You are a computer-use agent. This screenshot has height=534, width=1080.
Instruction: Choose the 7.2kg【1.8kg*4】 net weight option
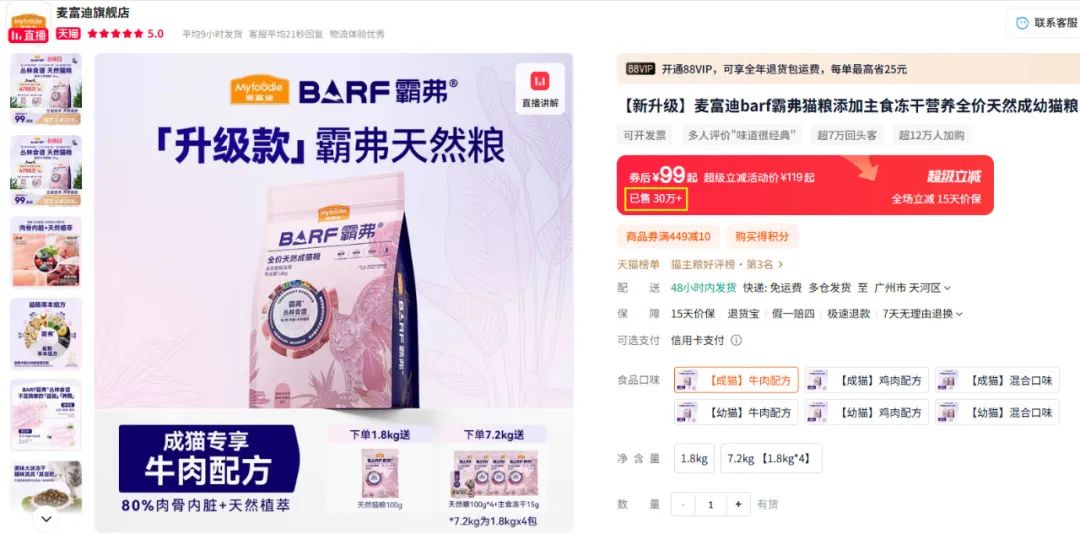point(771,458)
